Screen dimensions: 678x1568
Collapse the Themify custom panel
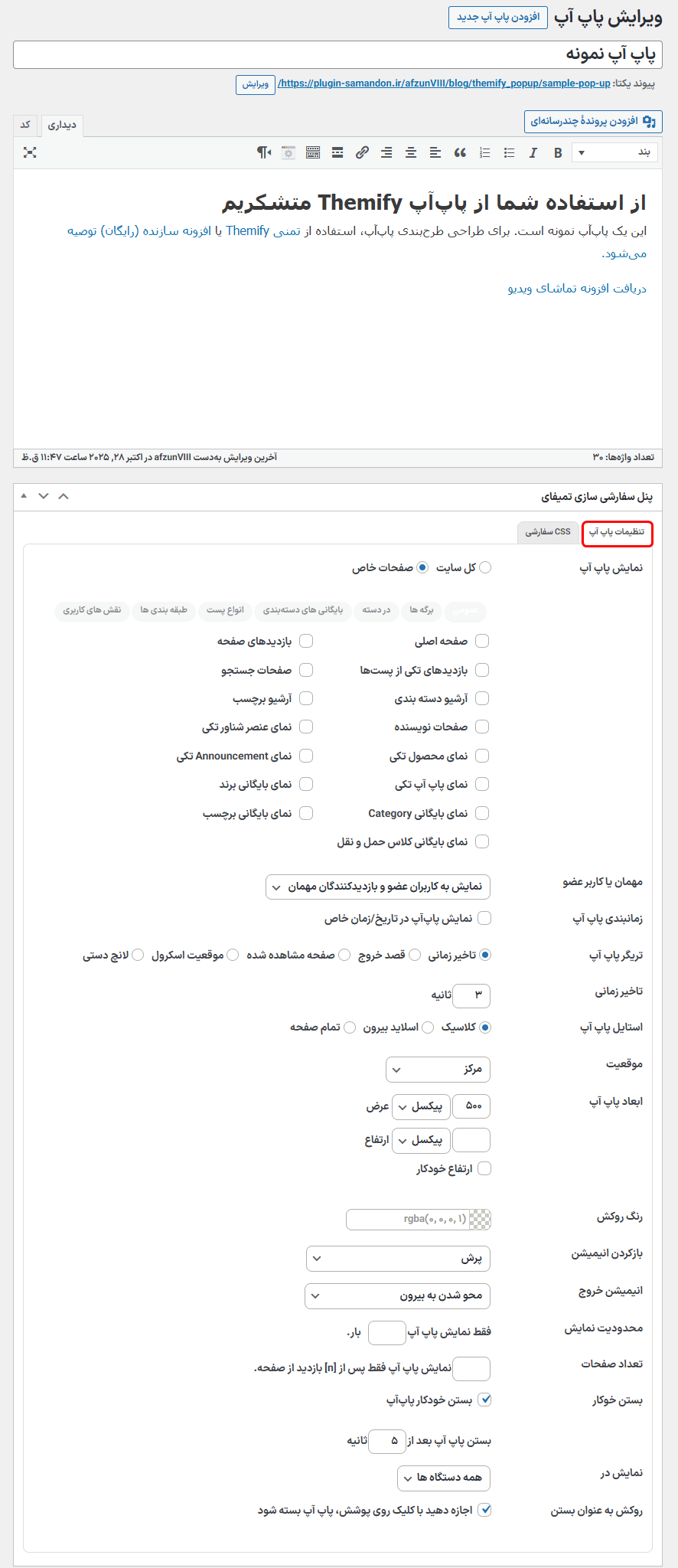(x=64, y=496)
